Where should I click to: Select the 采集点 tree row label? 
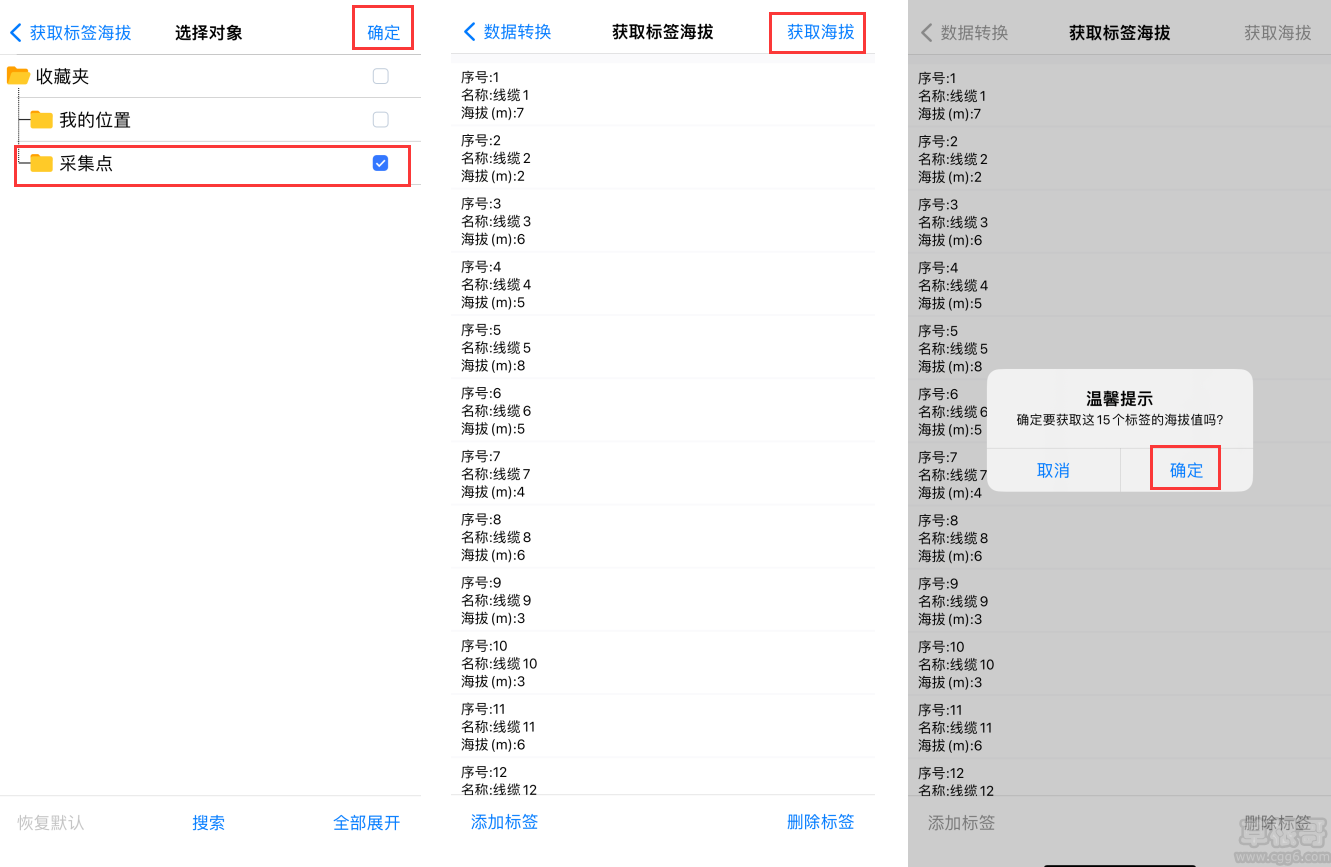86,163
